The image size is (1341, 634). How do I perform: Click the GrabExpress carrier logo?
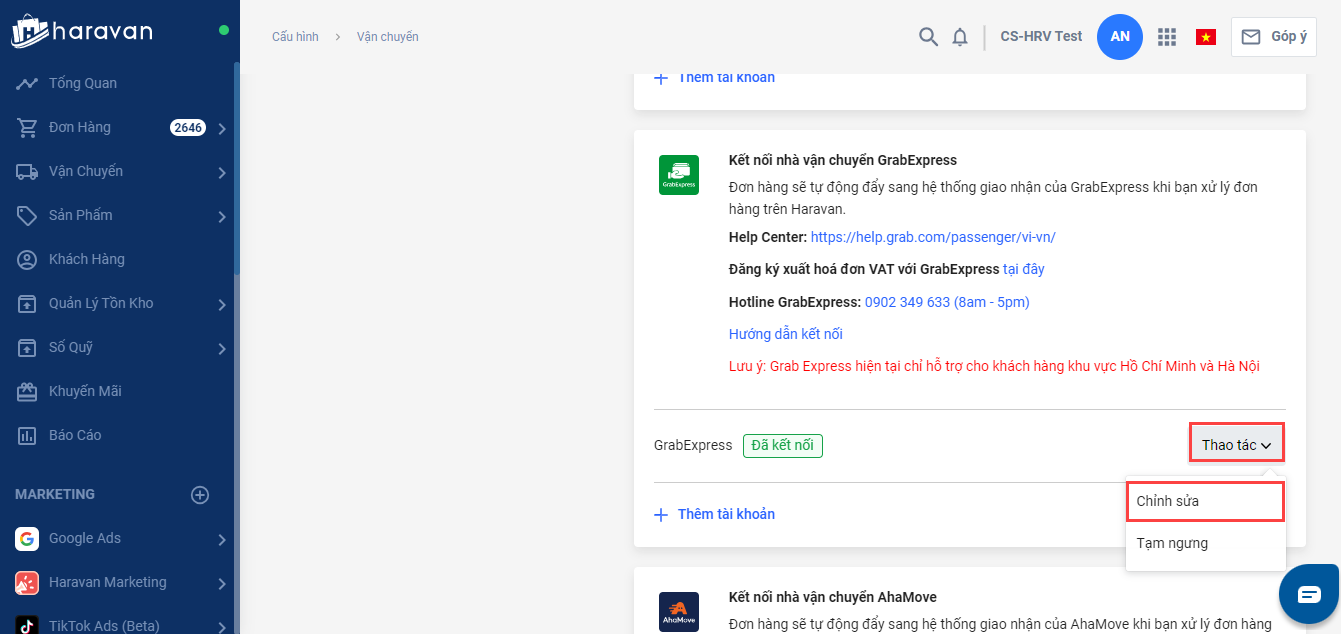coord(679,175)
